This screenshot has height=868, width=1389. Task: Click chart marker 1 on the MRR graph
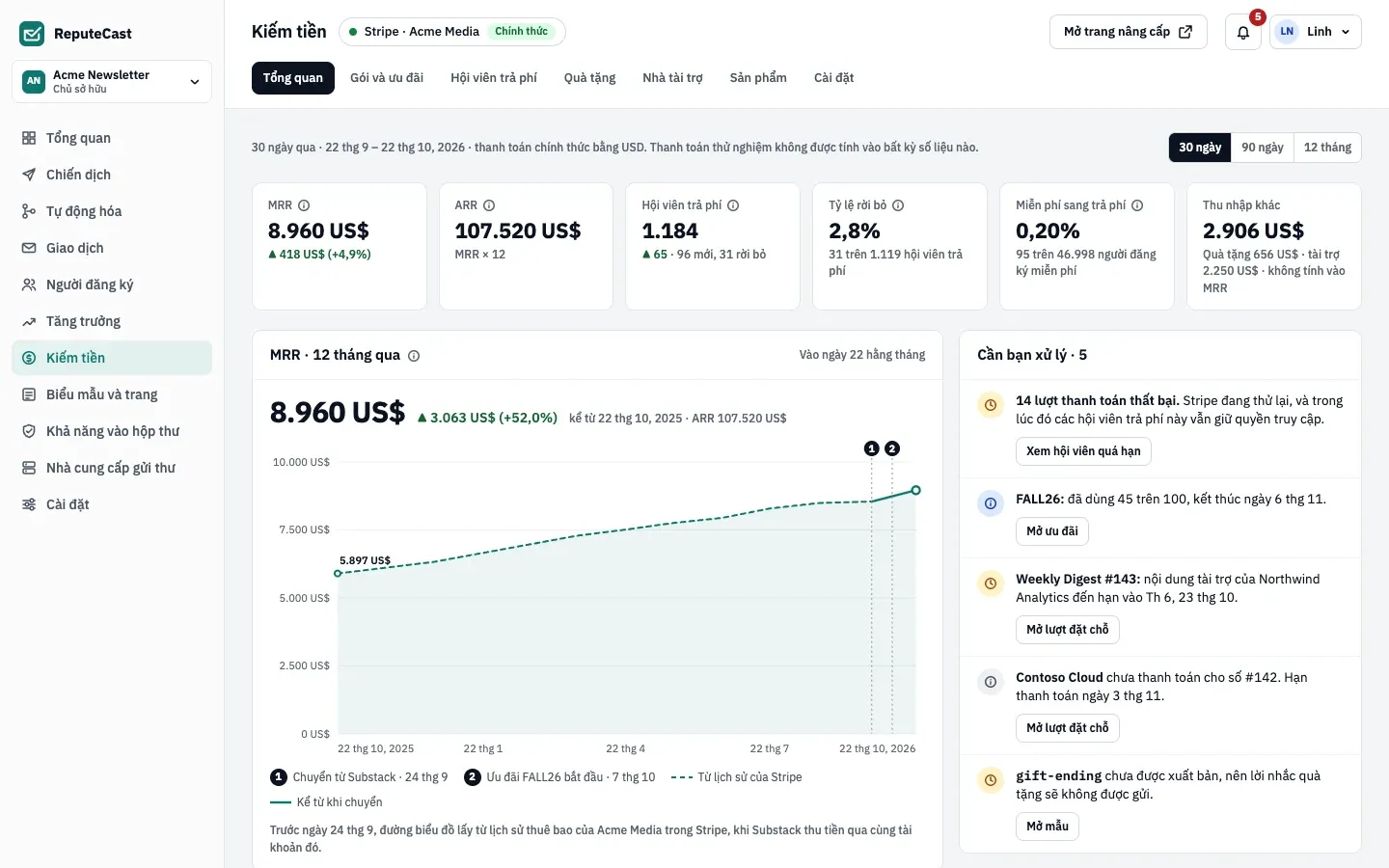(x=872, y=448)
